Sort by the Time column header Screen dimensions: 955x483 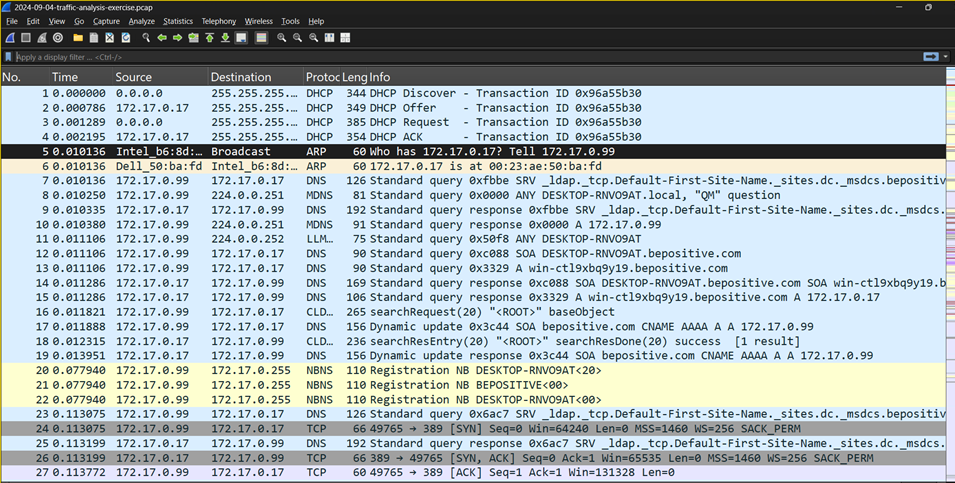point(82,77)
